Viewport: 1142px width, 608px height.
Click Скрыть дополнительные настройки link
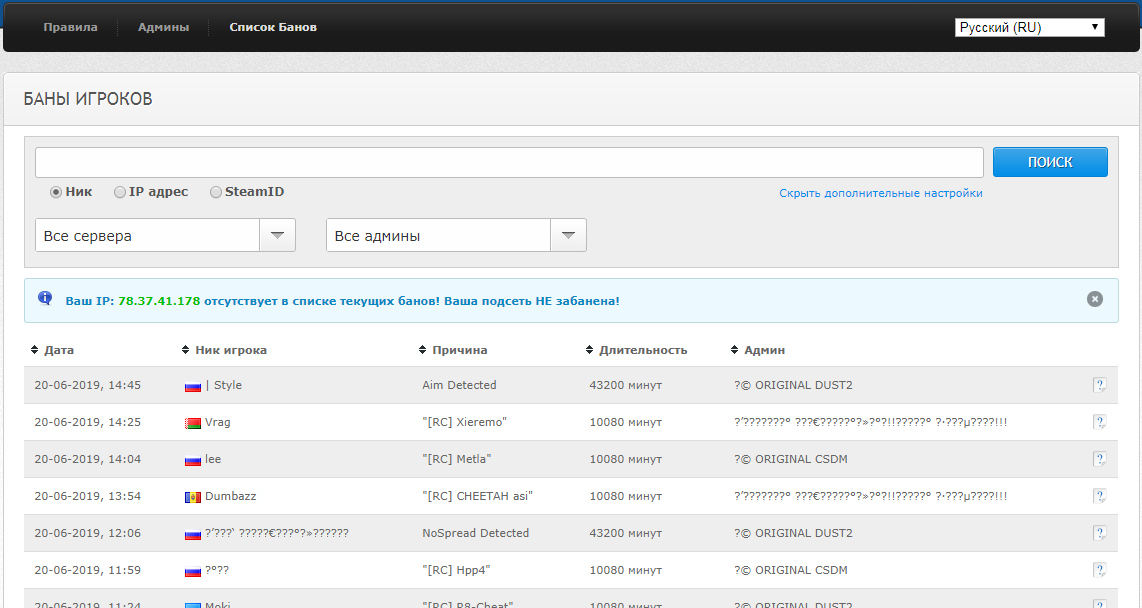(x=881, y=193)
